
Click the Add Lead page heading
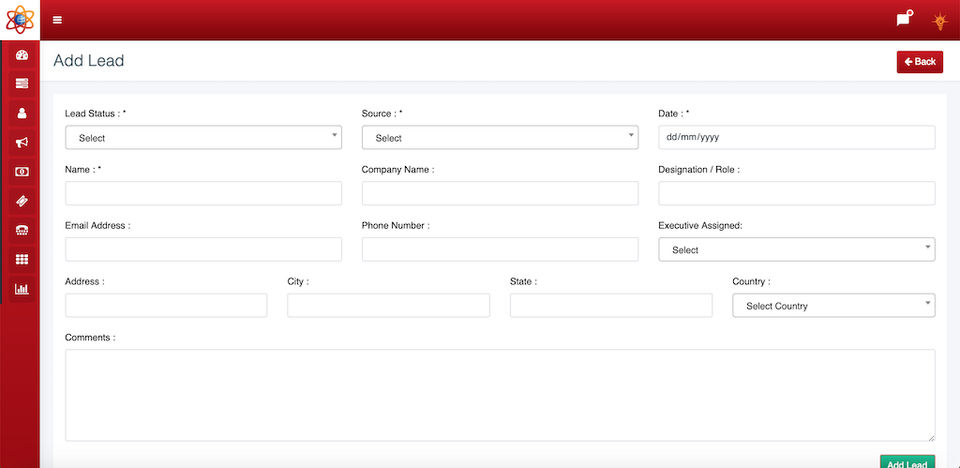(x=89, y=61)
